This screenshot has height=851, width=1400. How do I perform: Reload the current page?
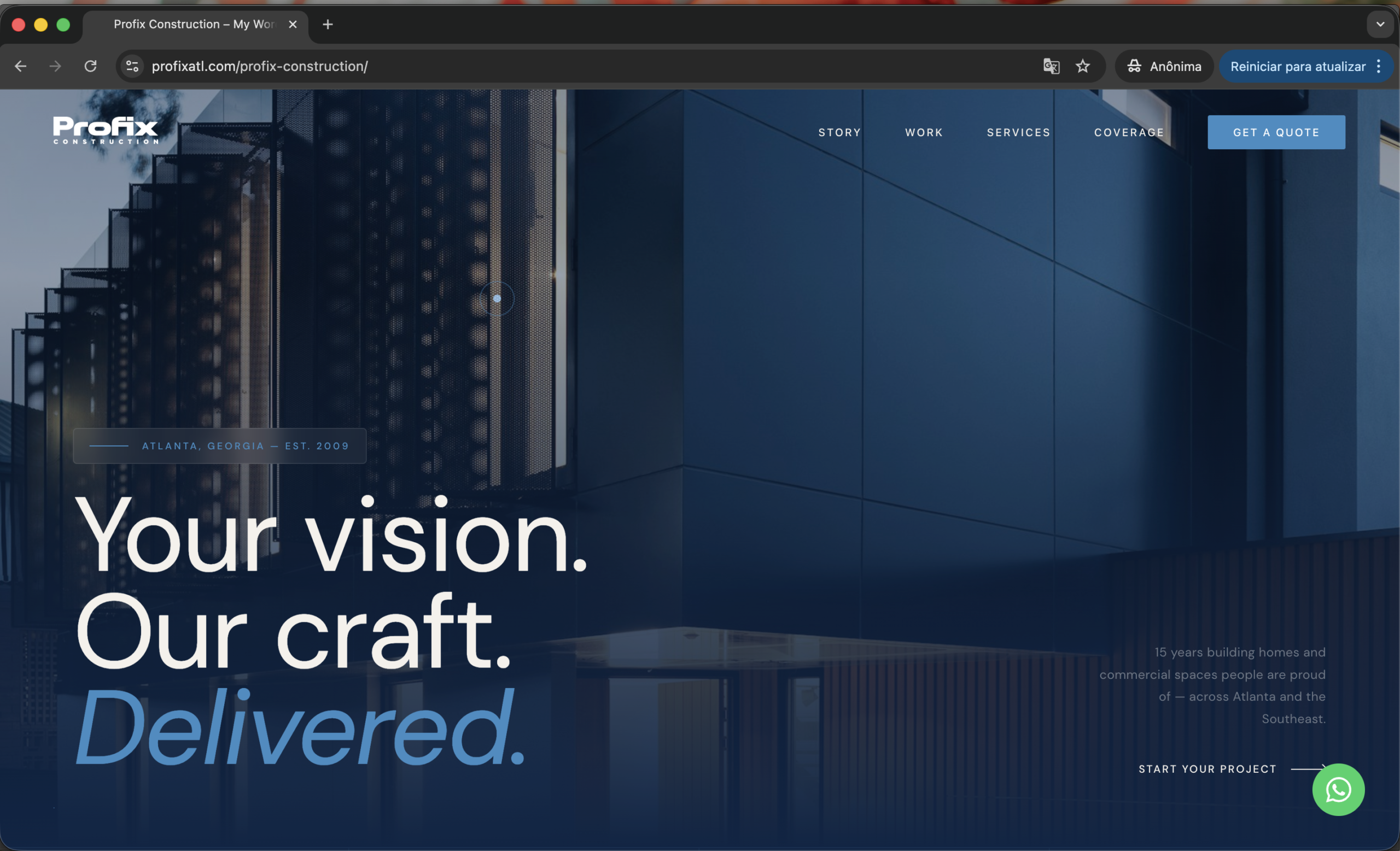(90, 67)
